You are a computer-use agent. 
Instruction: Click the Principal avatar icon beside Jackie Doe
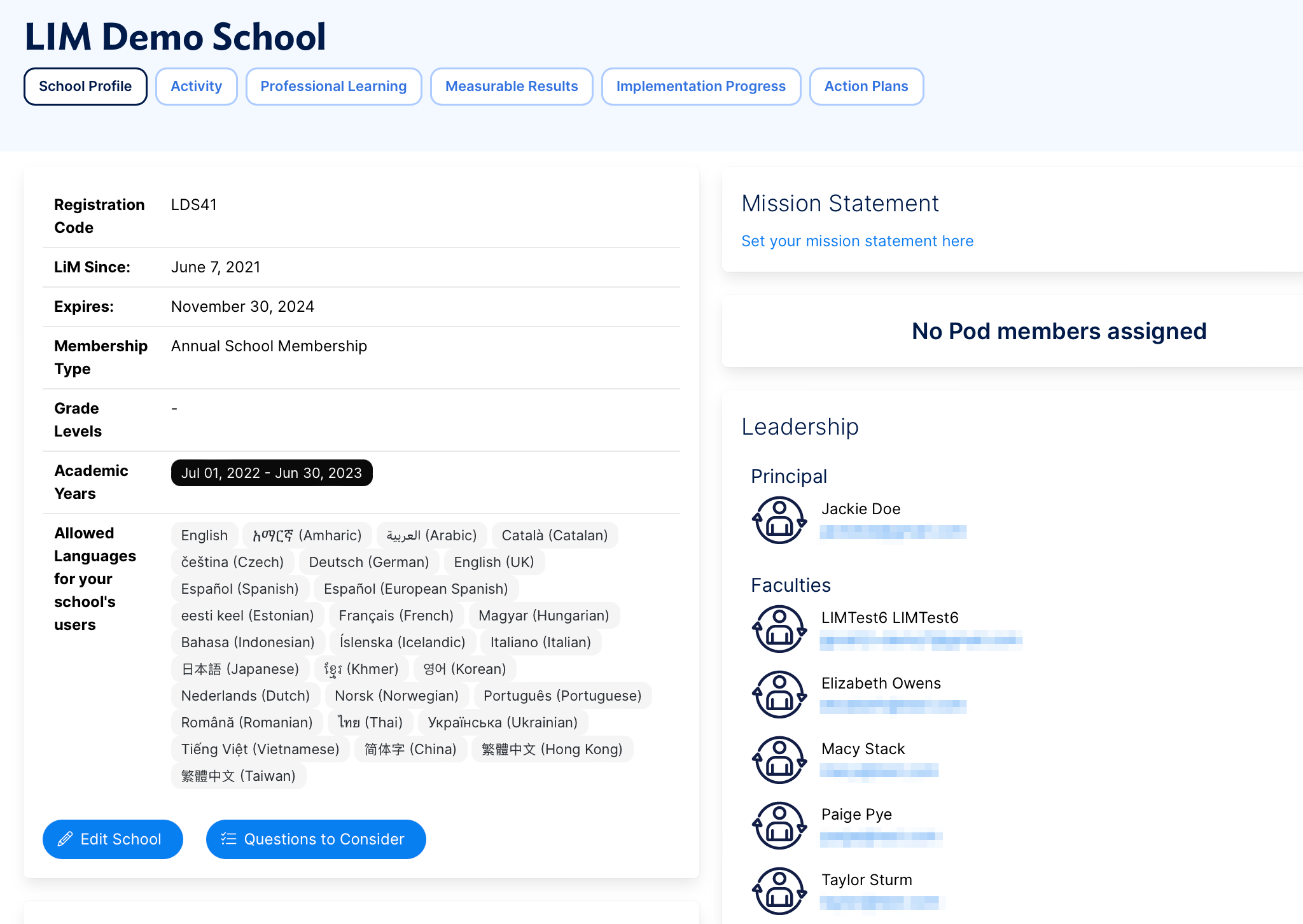(x=779, y=519)
